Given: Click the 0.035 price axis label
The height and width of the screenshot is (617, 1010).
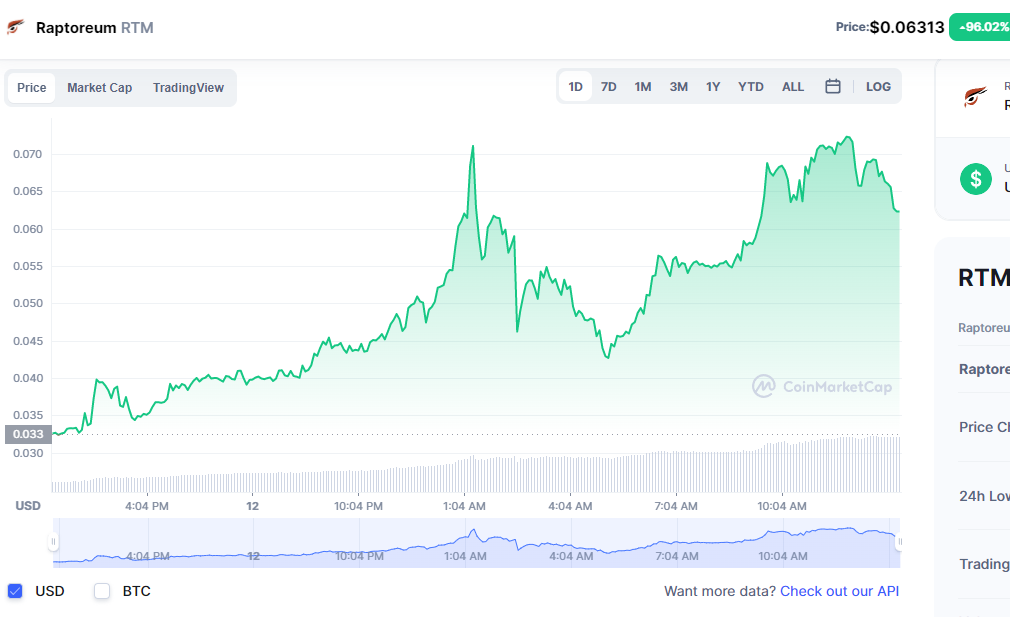Looking at the screenshot, I should [28, 415].
